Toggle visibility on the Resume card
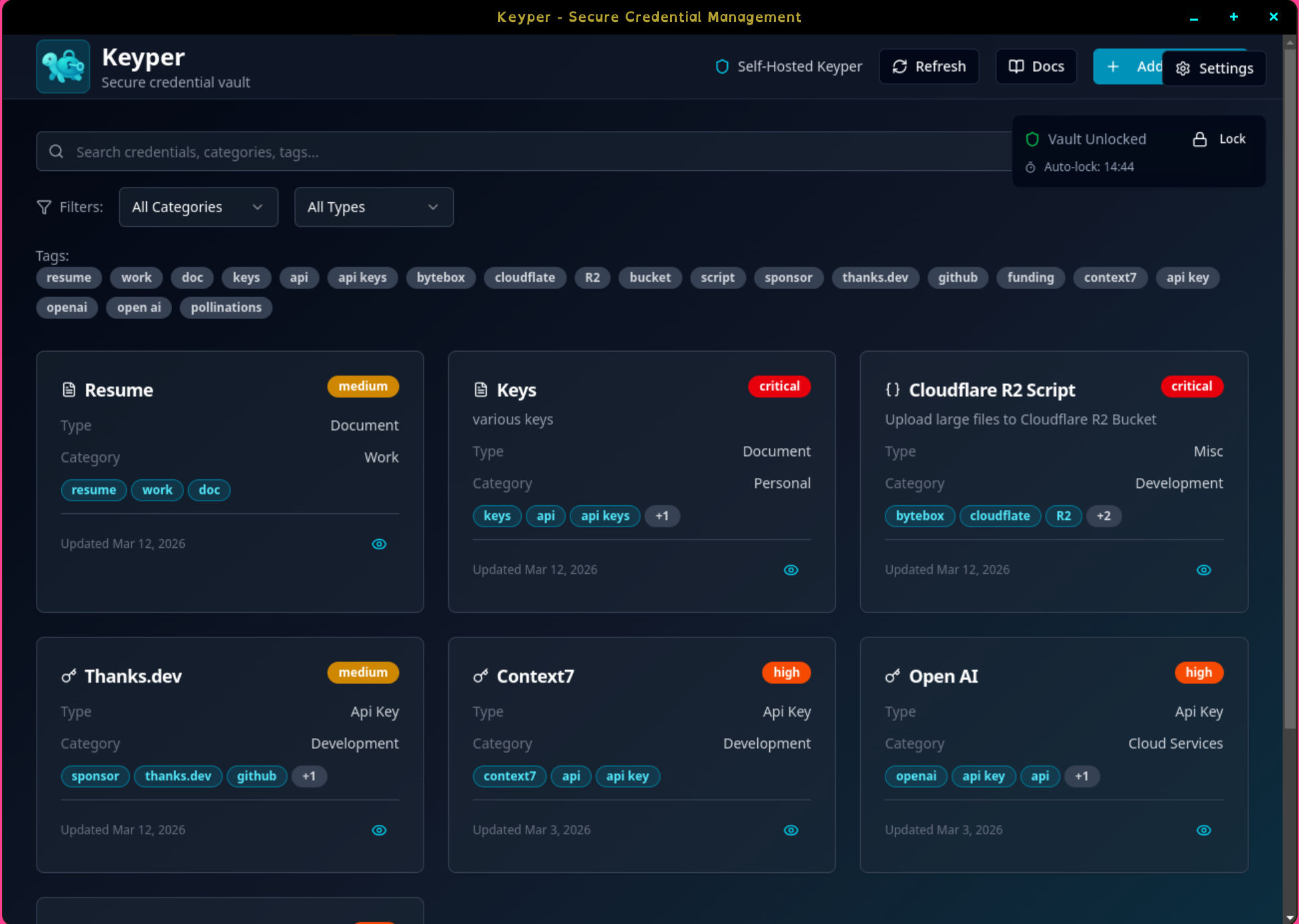Image resolution: width=1299 pixels, height=924 pixels. click(379, 544)
